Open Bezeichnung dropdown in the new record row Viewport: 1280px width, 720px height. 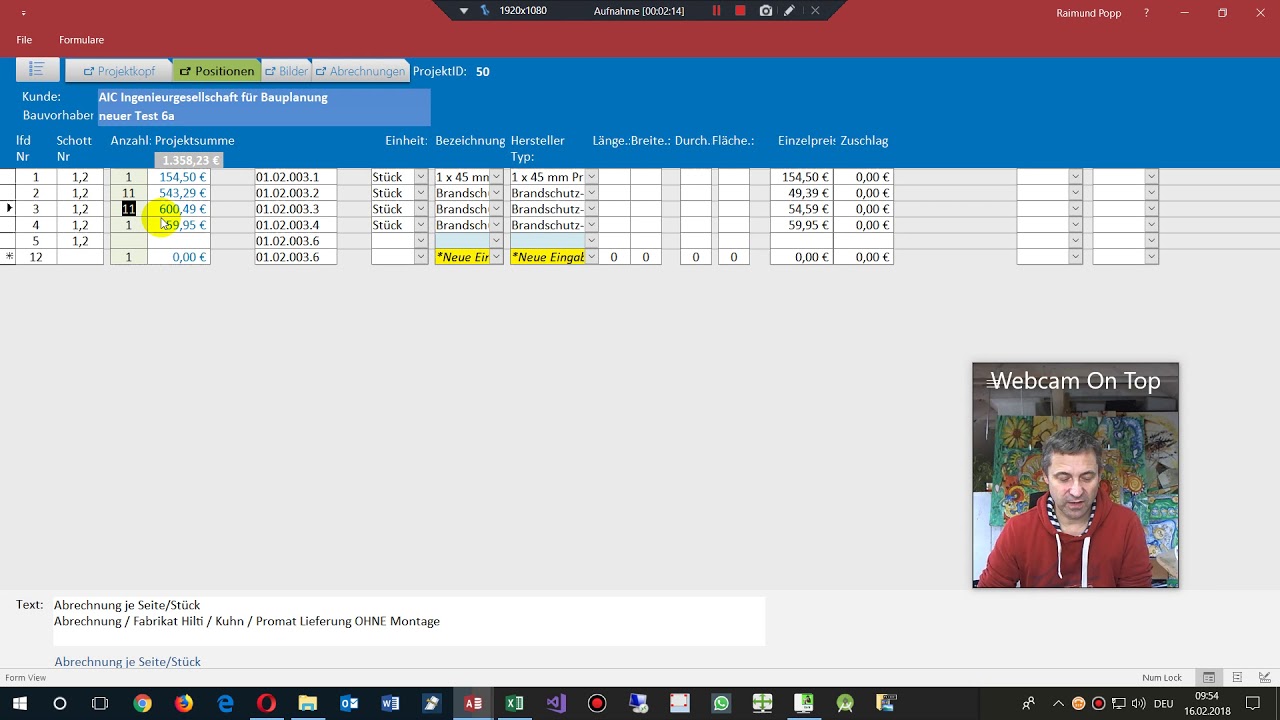pyautogui.click(x=496, y=257)
